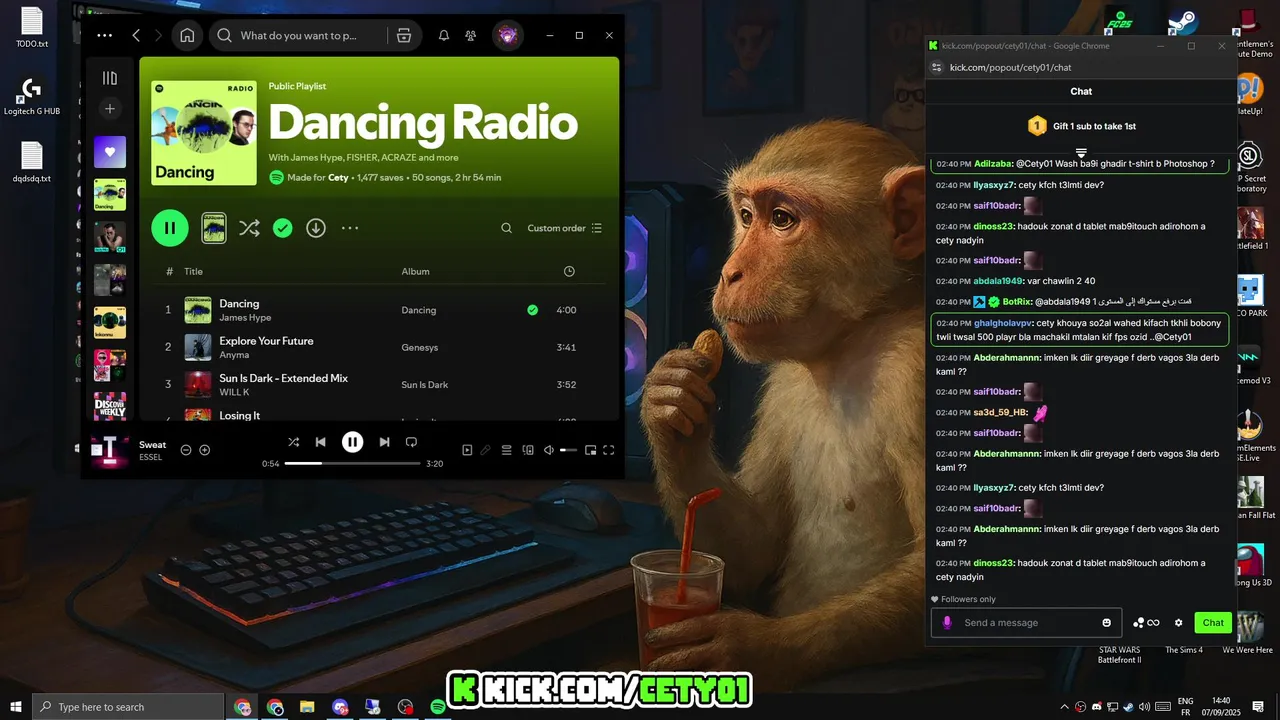The width and height of the screenshot is (1280, 720).
Task: Add 'Sweat' to library with plus circle
Action: click(205, 450)
